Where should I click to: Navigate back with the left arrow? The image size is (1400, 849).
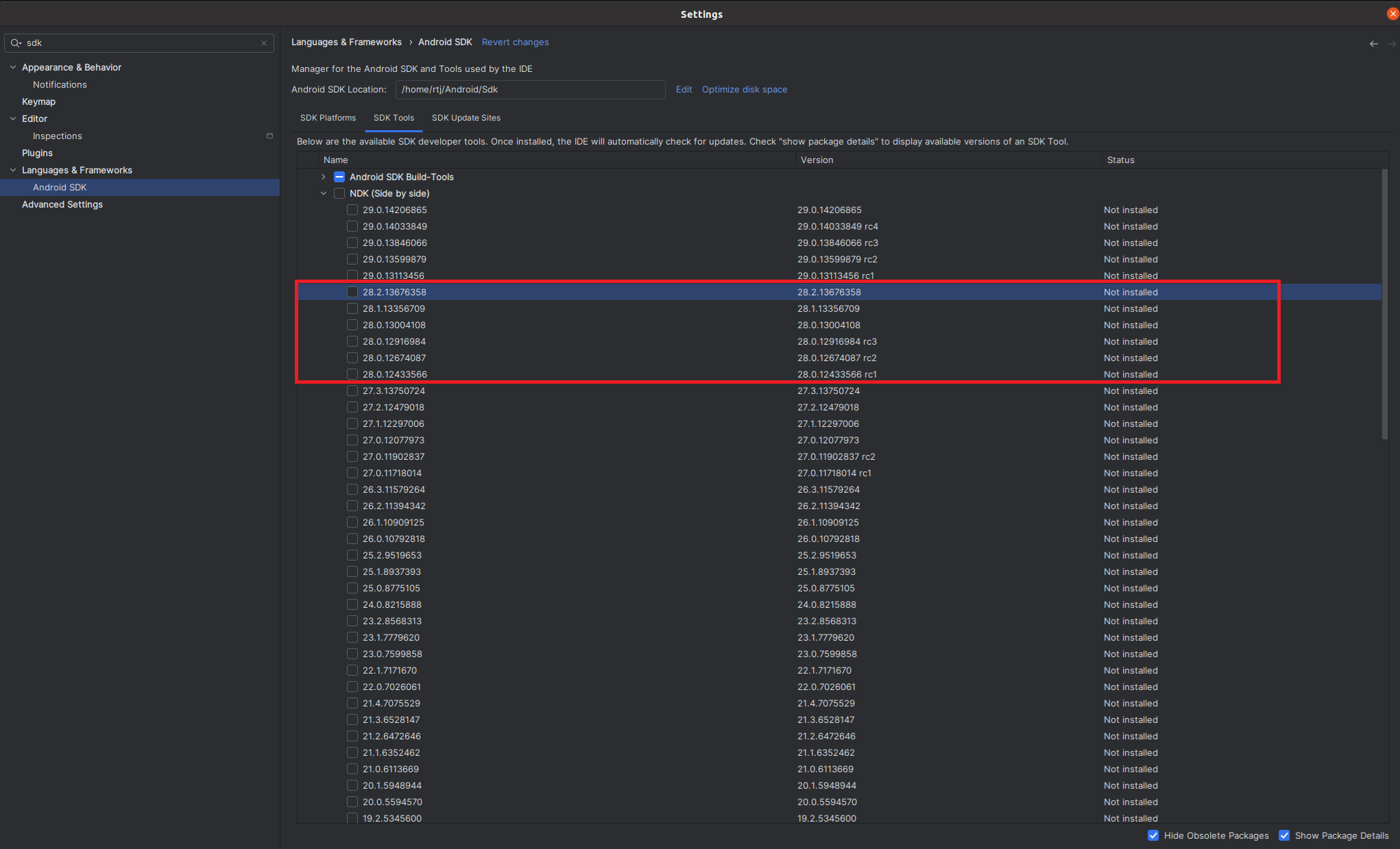tap(1373, 44)
